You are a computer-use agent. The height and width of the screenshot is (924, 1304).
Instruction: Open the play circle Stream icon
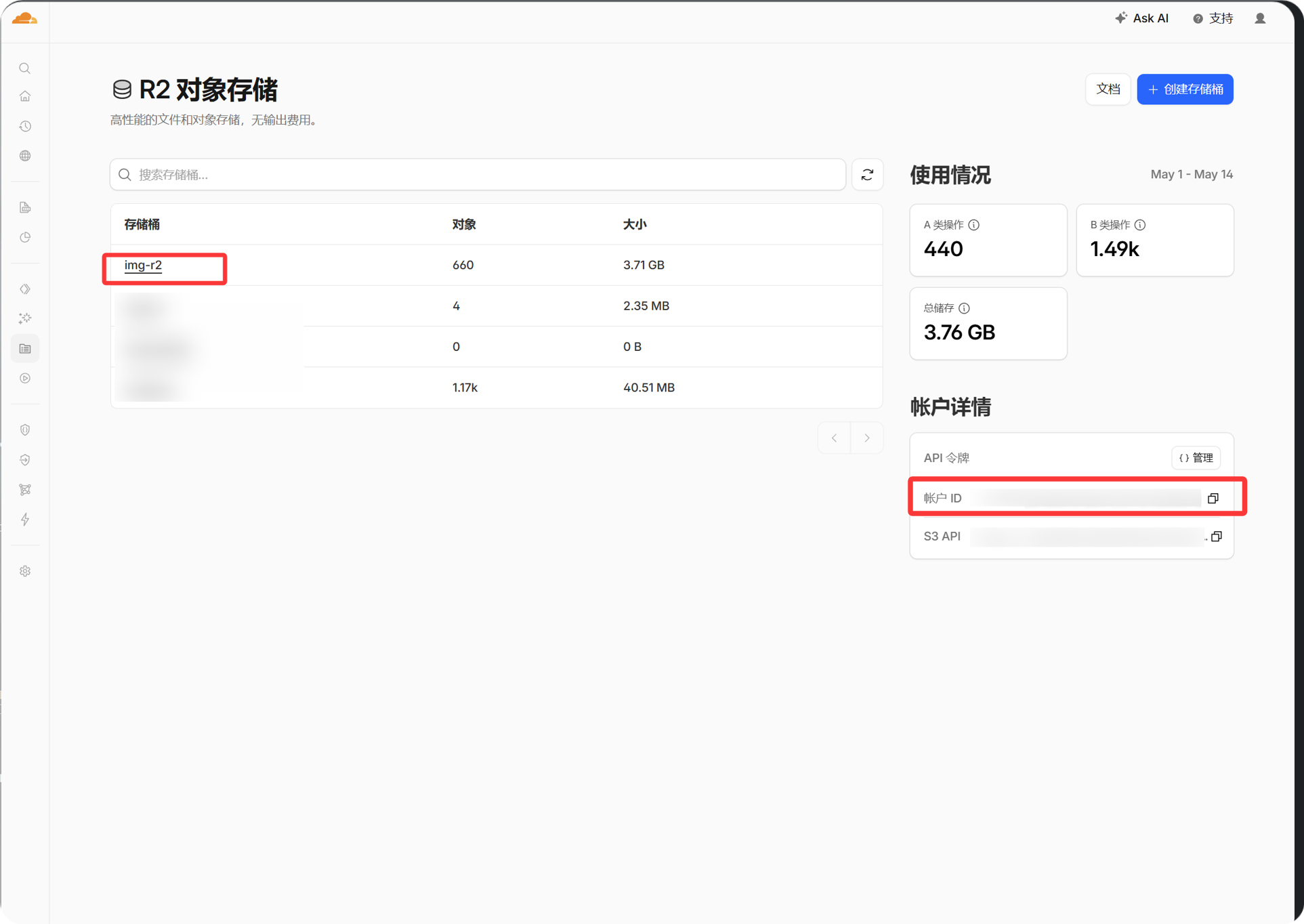[25, 378]
